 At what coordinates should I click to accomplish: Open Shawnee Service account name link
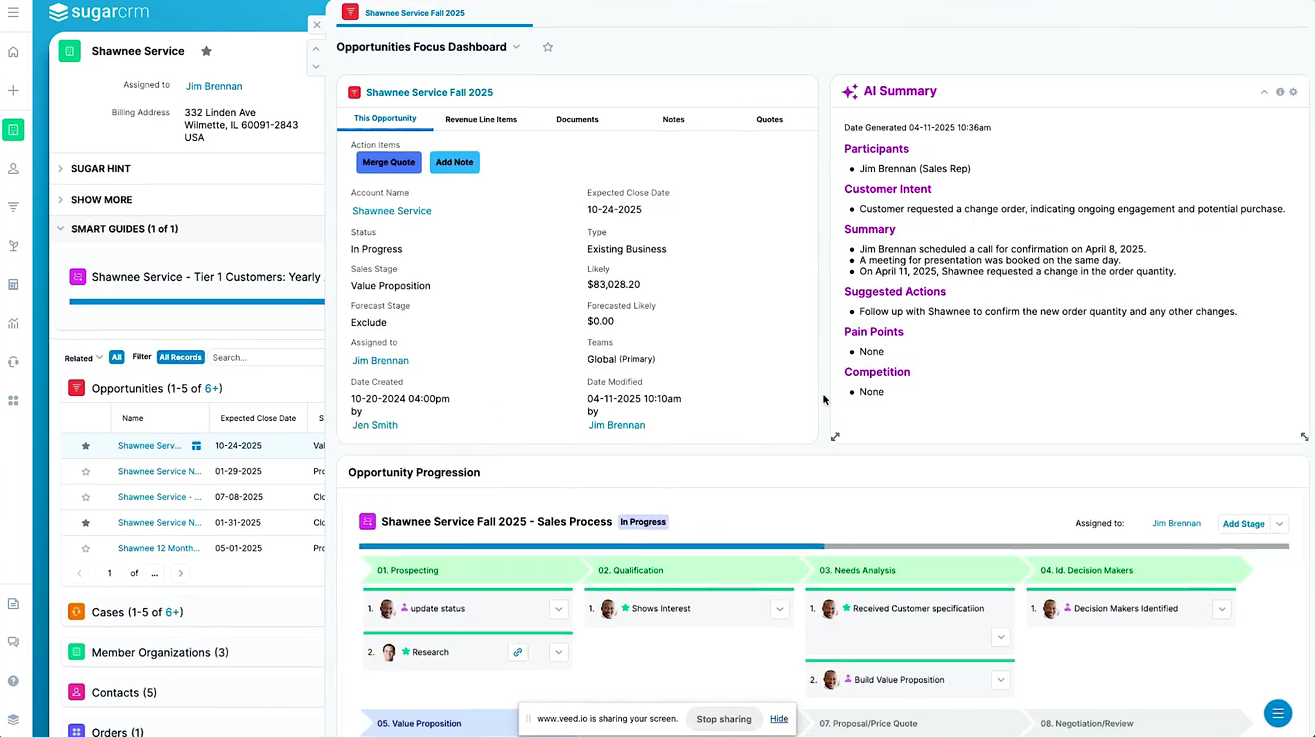(392, 211)
